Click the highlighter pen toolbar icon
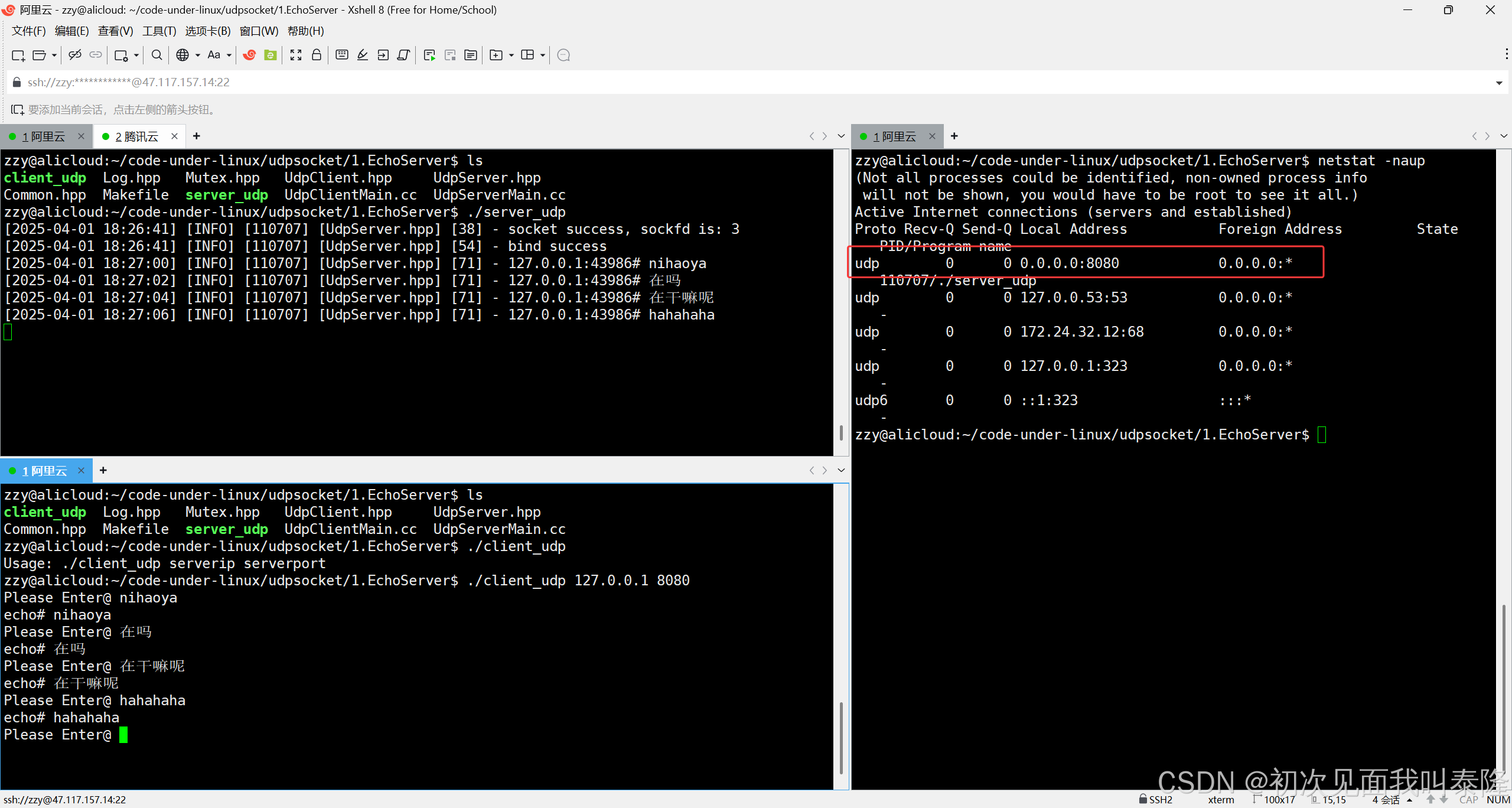This screenshot has height=808, width=1512. tap(363, 55)
